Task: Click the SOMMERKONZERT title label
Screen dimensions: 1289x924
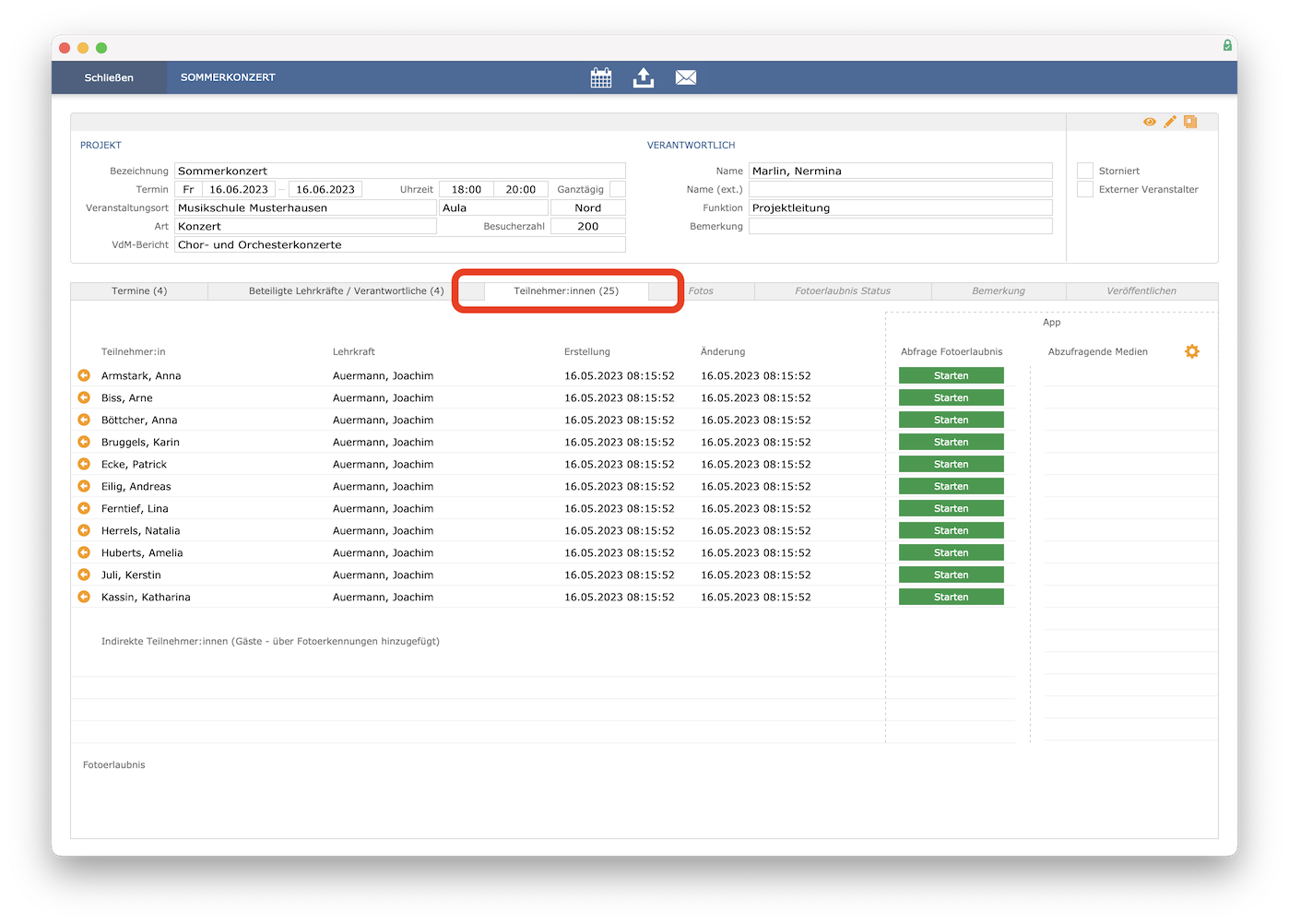Action: coord(228,77)
